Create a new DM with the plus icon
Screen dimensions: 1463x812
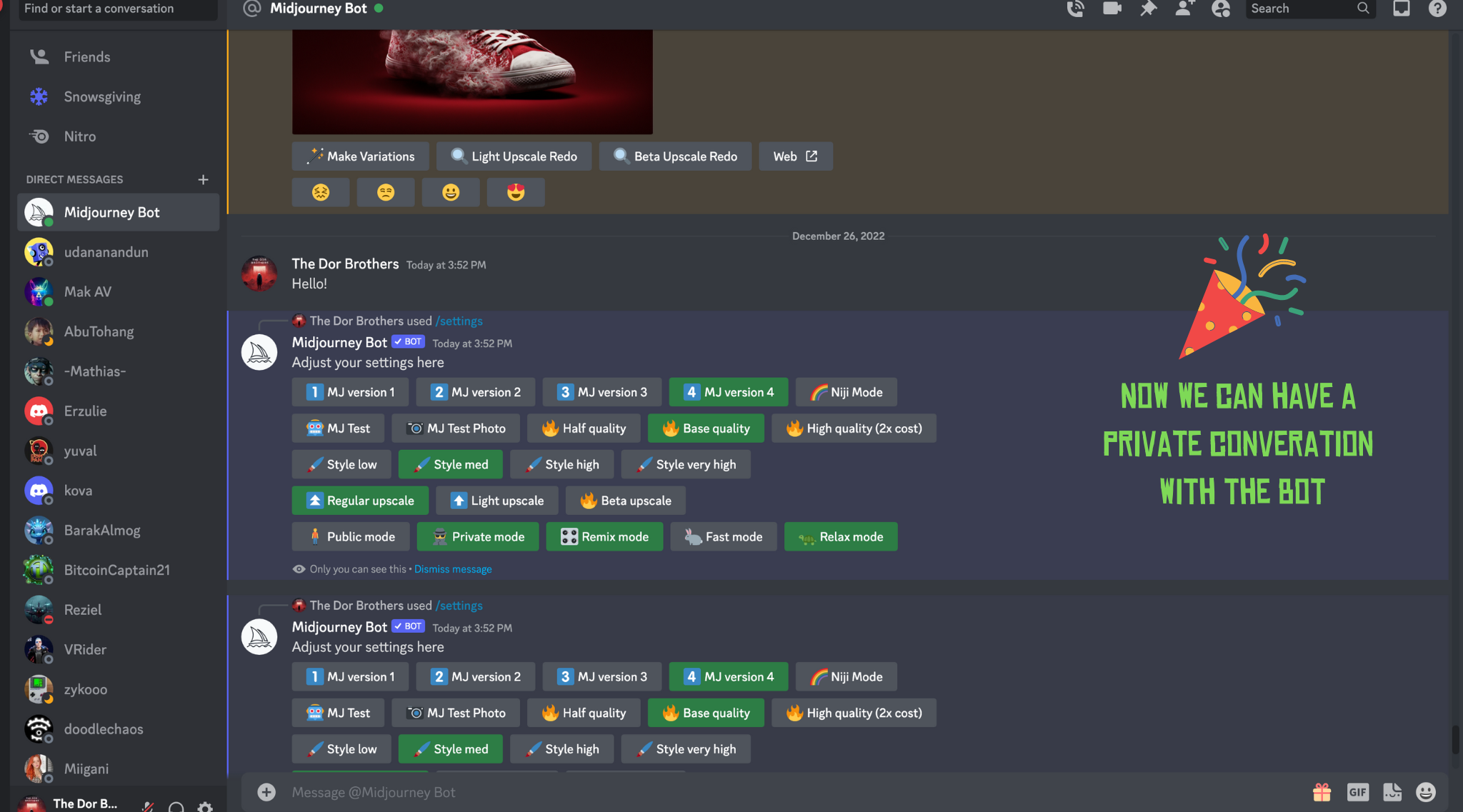click(203, 179)
